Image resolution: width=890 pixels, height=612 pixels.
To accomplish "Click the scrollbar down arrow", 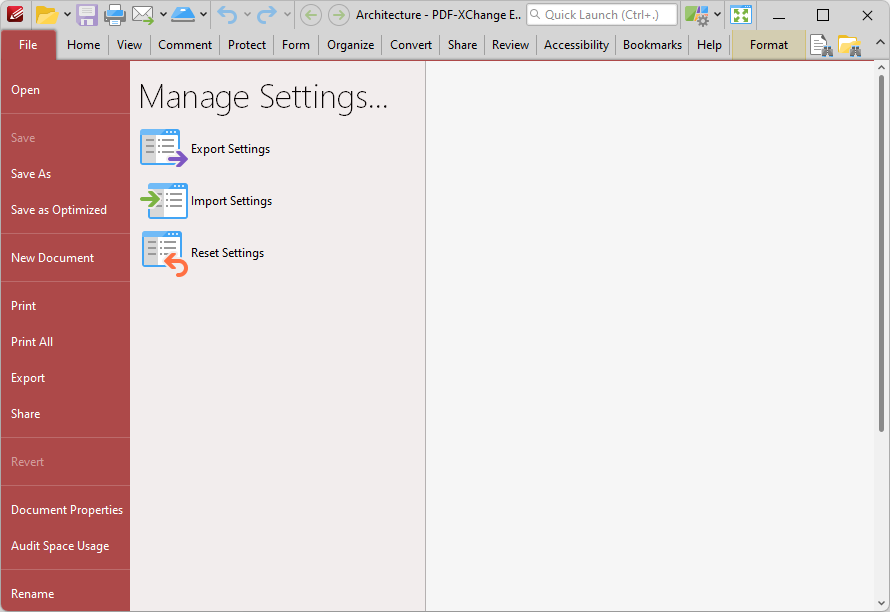I will click(x=881, y=603).
